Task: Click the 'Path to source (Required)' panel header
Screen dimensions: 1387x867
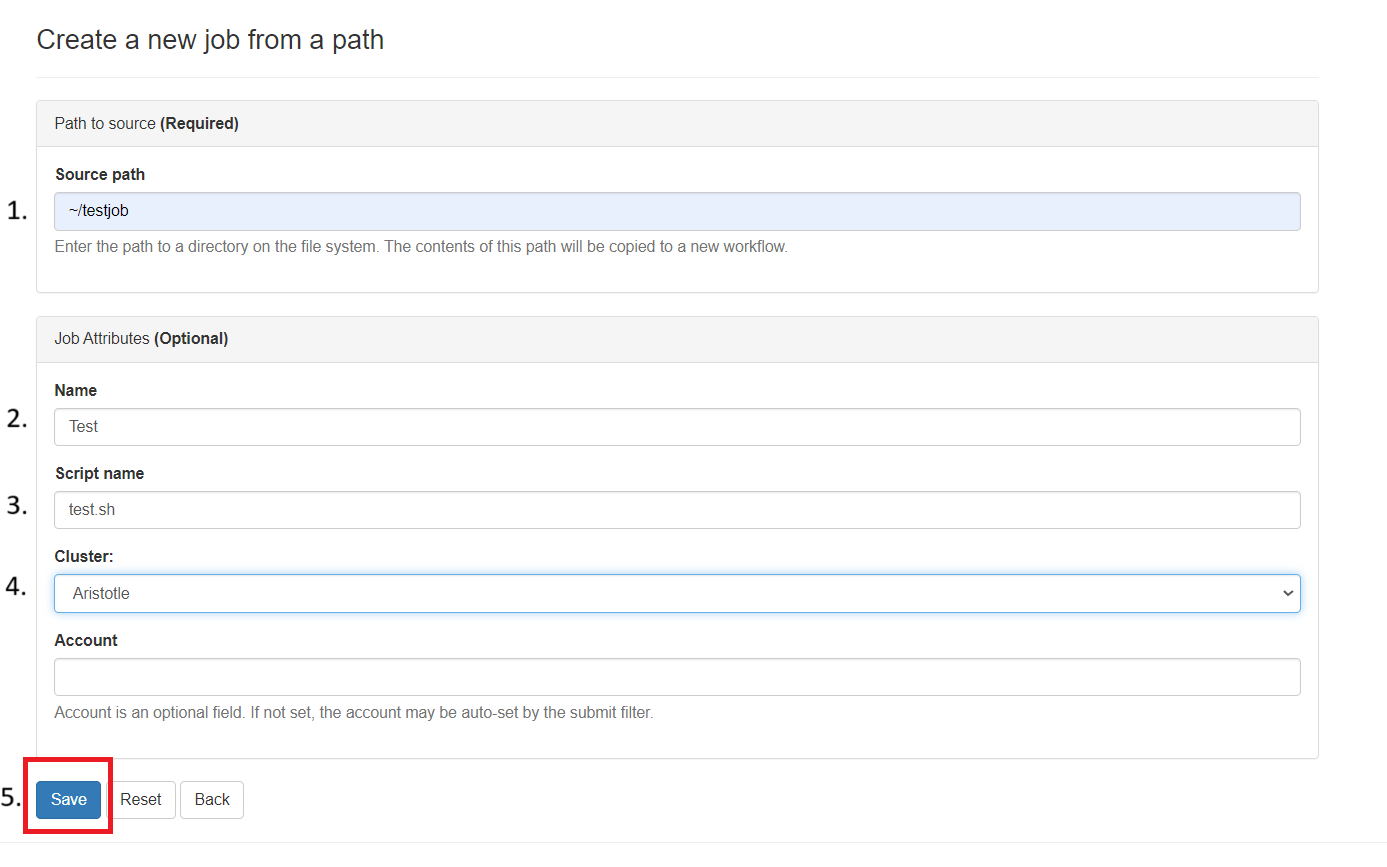Action: 677,124
